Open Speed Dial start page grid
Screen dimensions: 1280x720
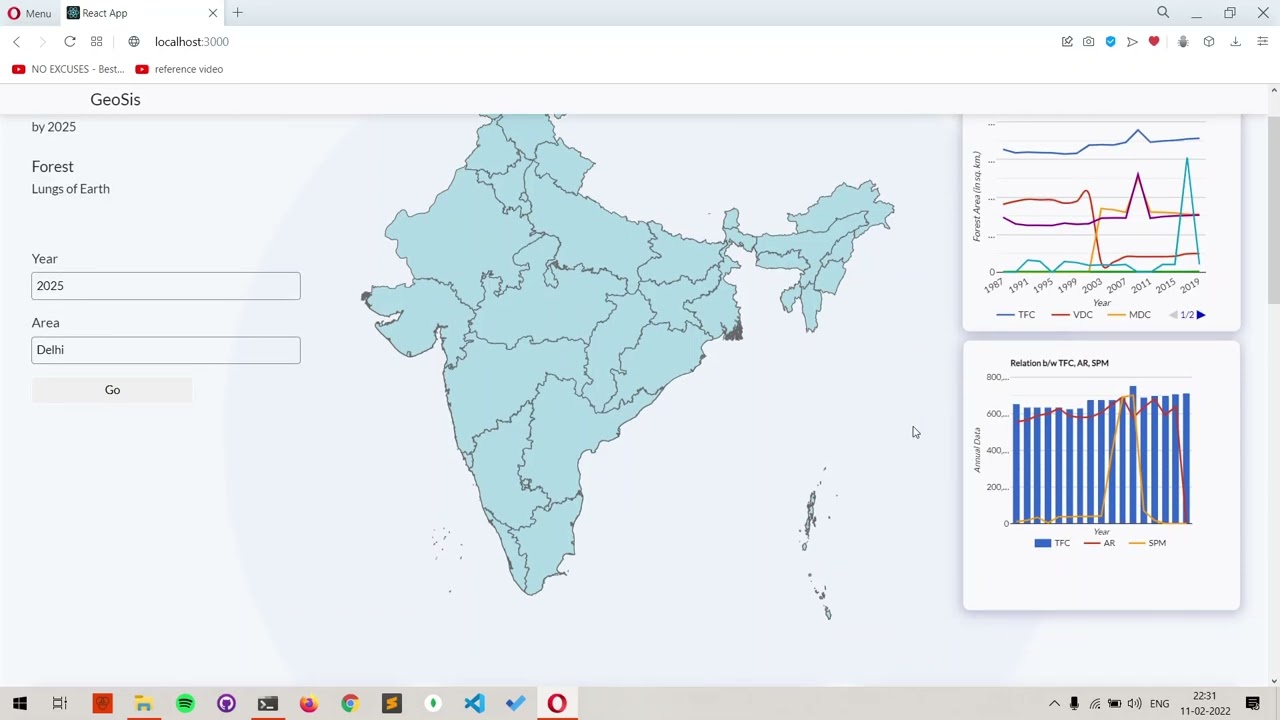96,42
